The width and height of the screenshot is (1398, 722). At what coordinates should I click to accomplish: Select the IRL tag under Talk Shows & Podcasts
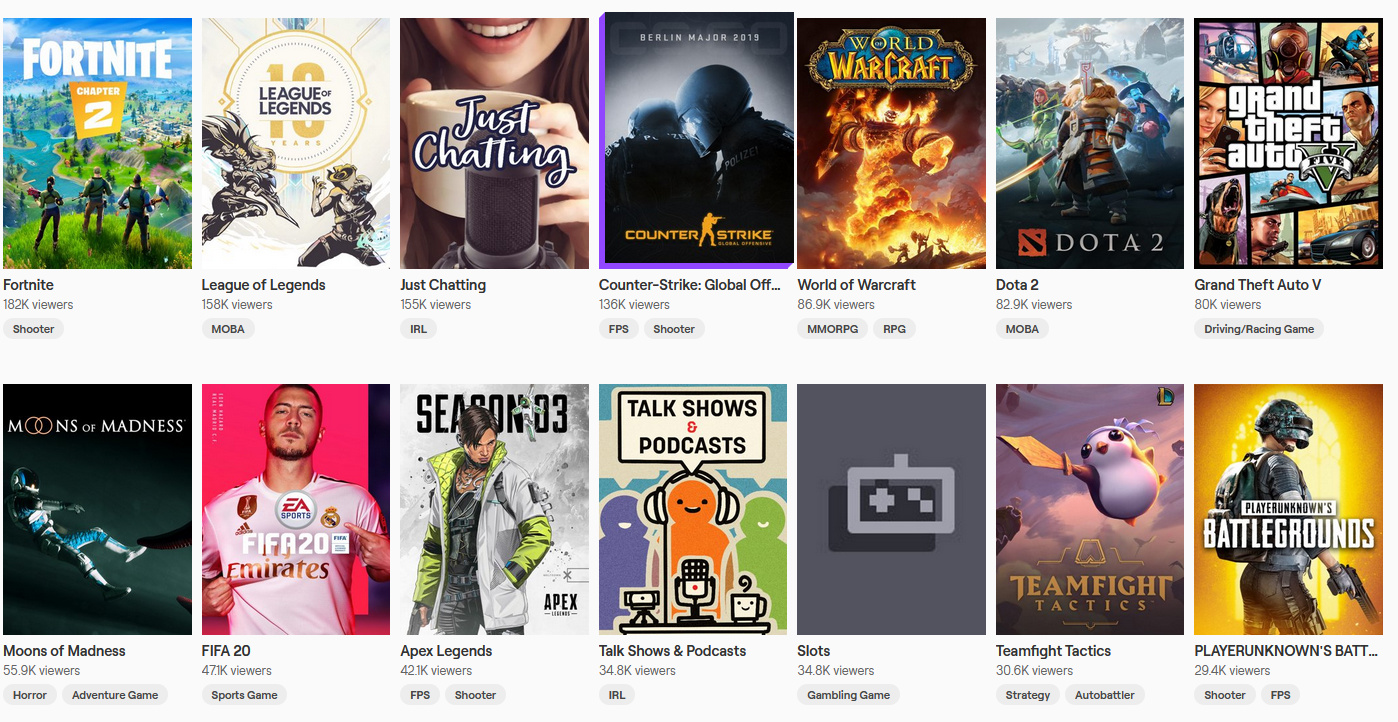pos(617,695)
